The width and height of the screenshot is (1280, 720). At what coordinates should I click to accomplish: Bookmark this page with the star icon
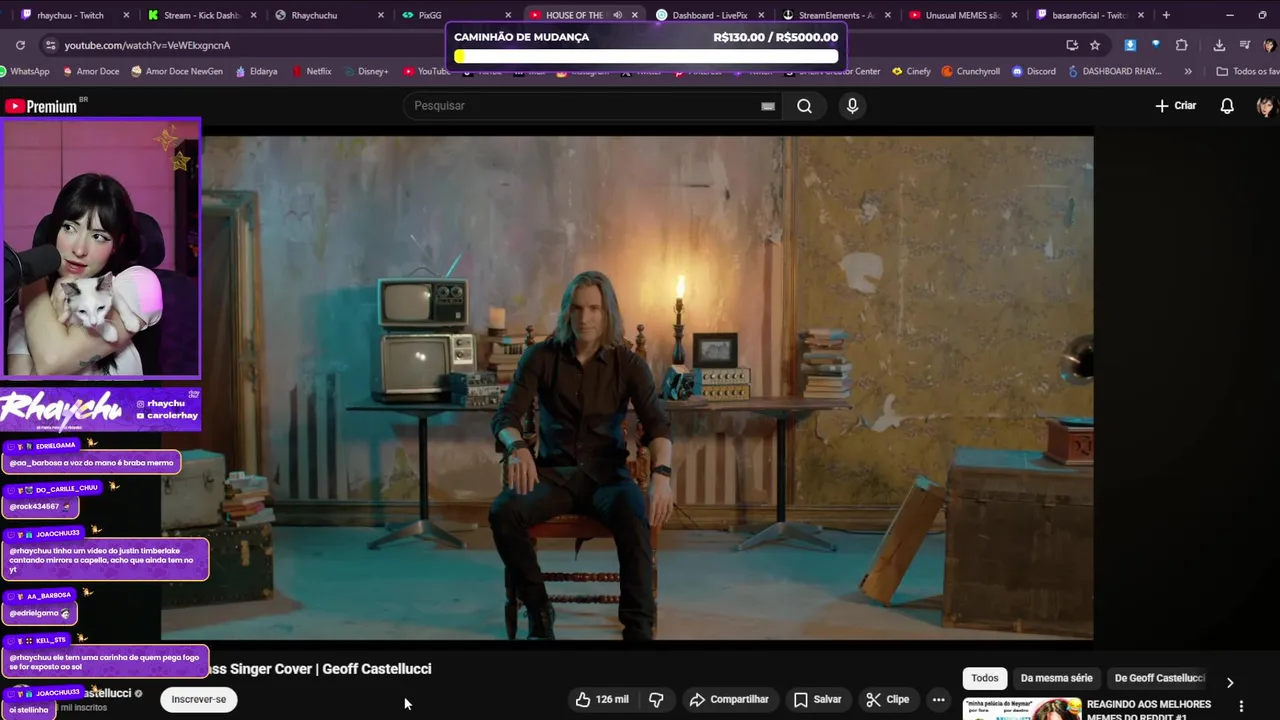(x=1095, y=45)
